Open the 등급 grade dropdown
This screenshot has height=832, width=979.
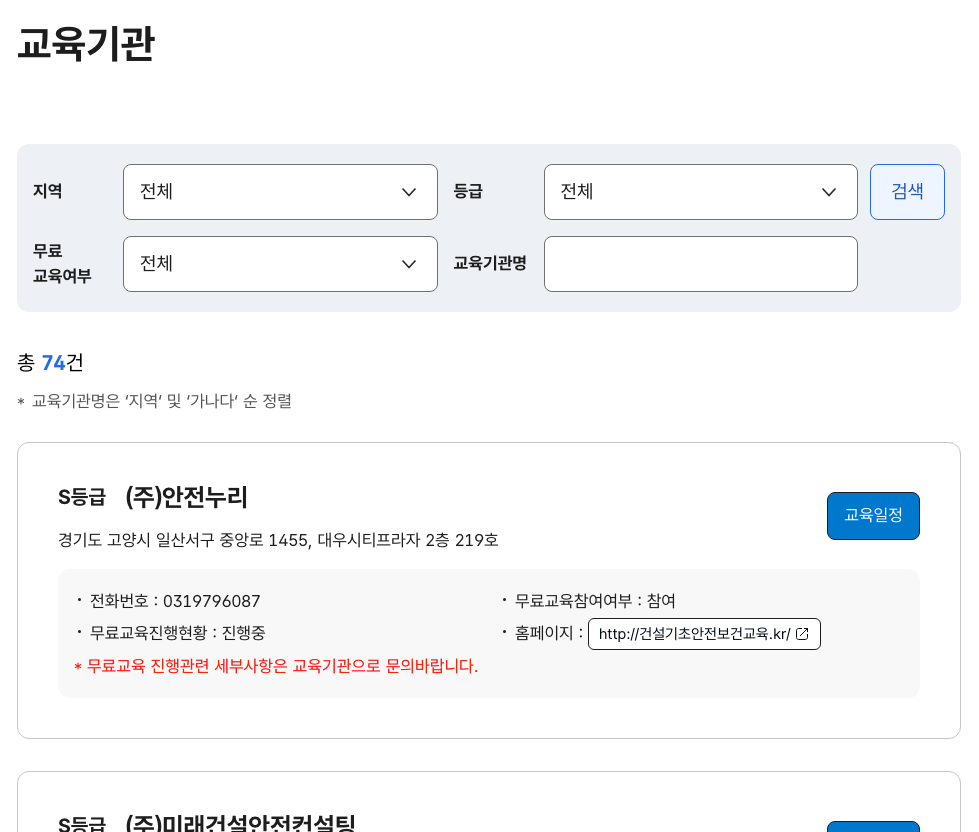701,192
